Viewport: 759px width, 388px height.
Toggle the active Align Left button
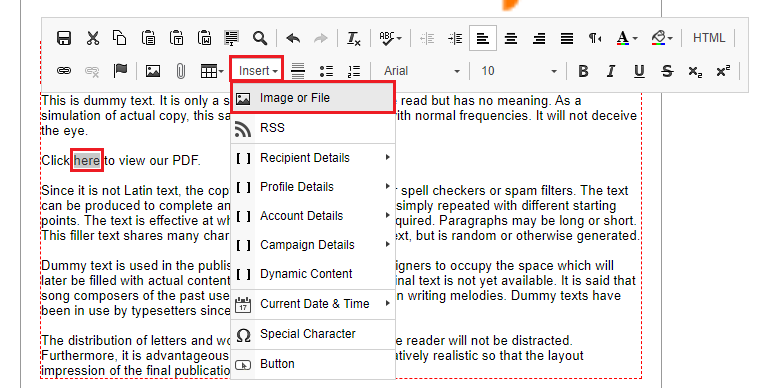coord(483,38)
